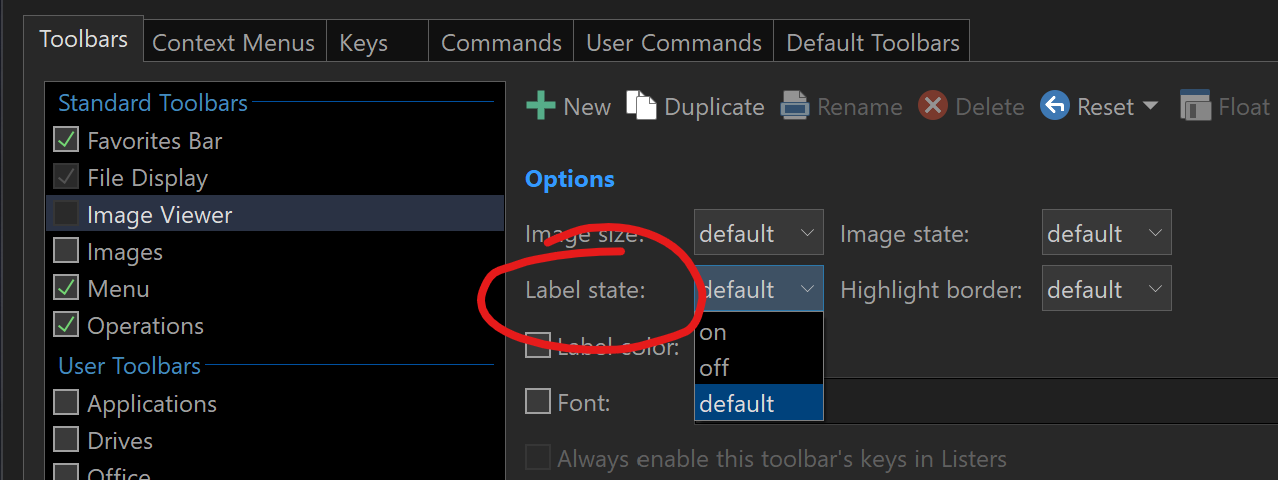Select the Applications toolbar in the list
The height and width of the screenshot is (480, 1278).
152,404
